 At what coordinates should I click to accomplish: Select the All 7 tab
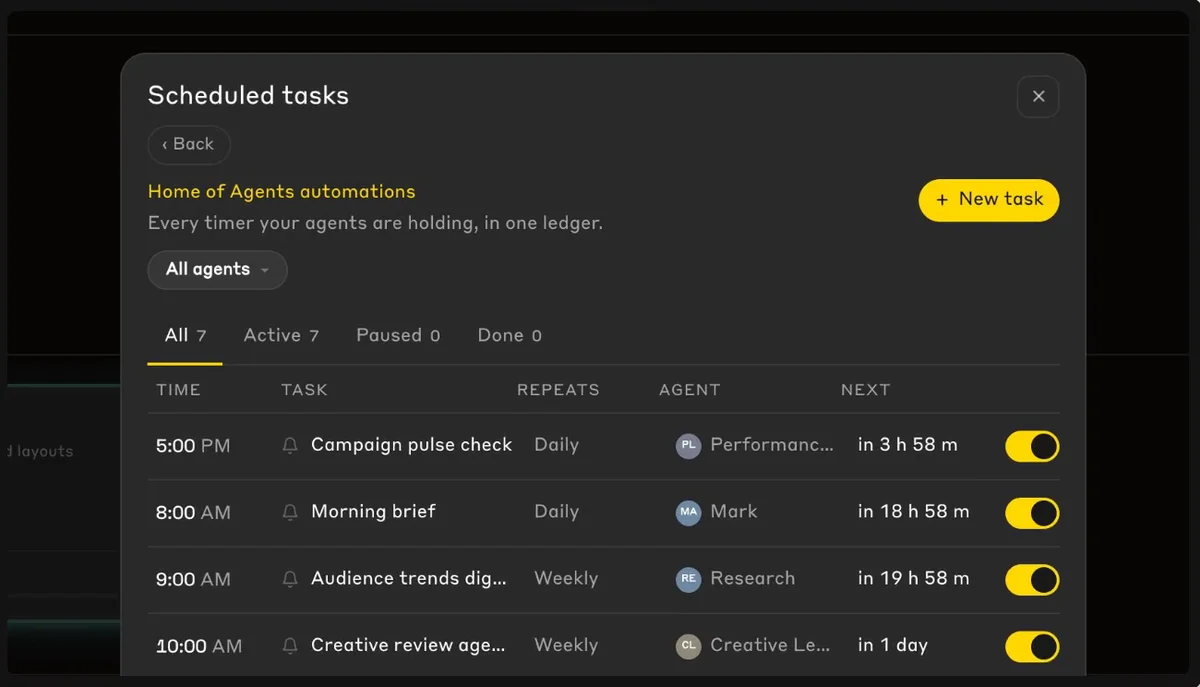[185, 336]
